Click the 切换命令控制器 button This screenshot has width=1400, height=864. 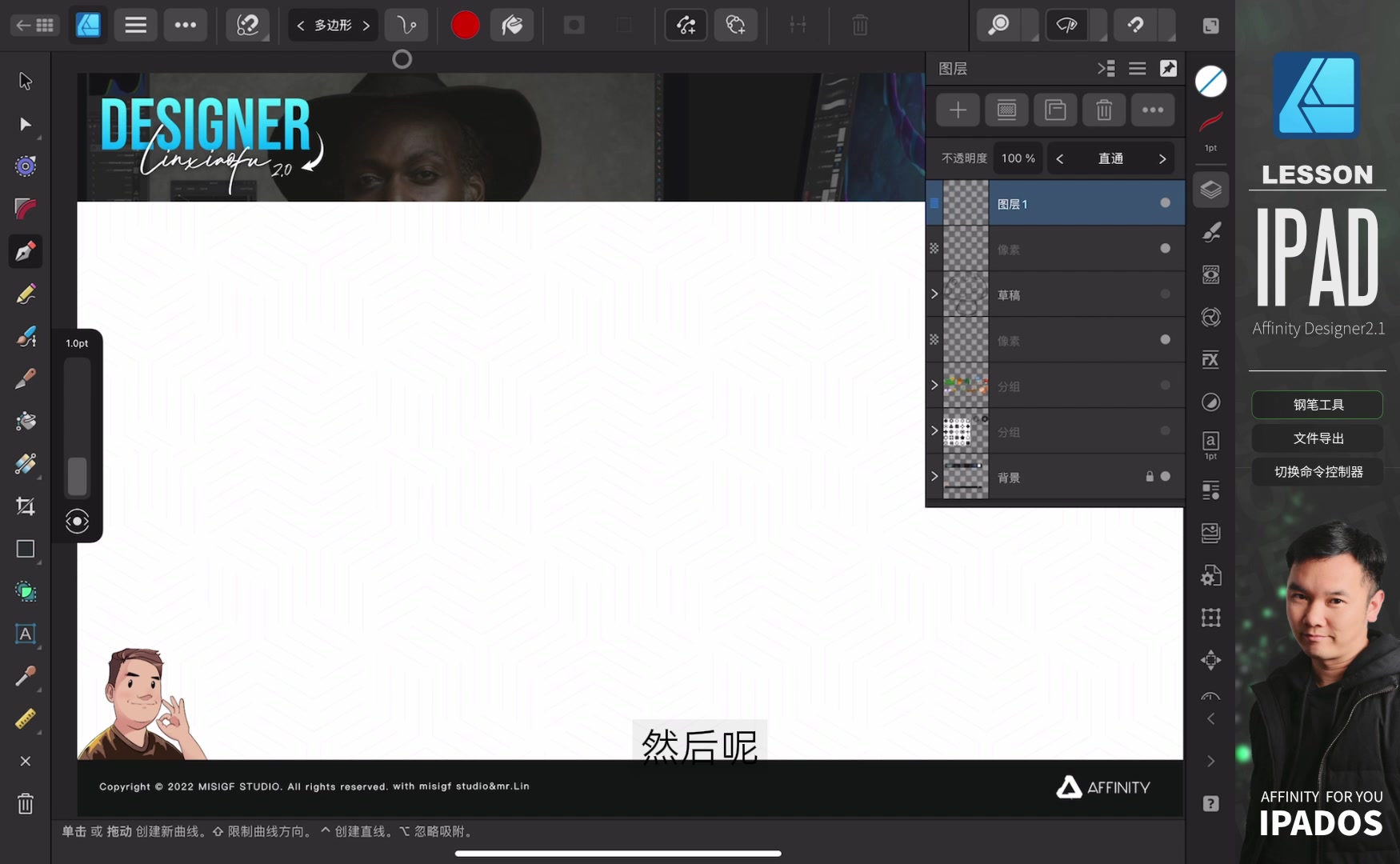[x=1317, y=472]
